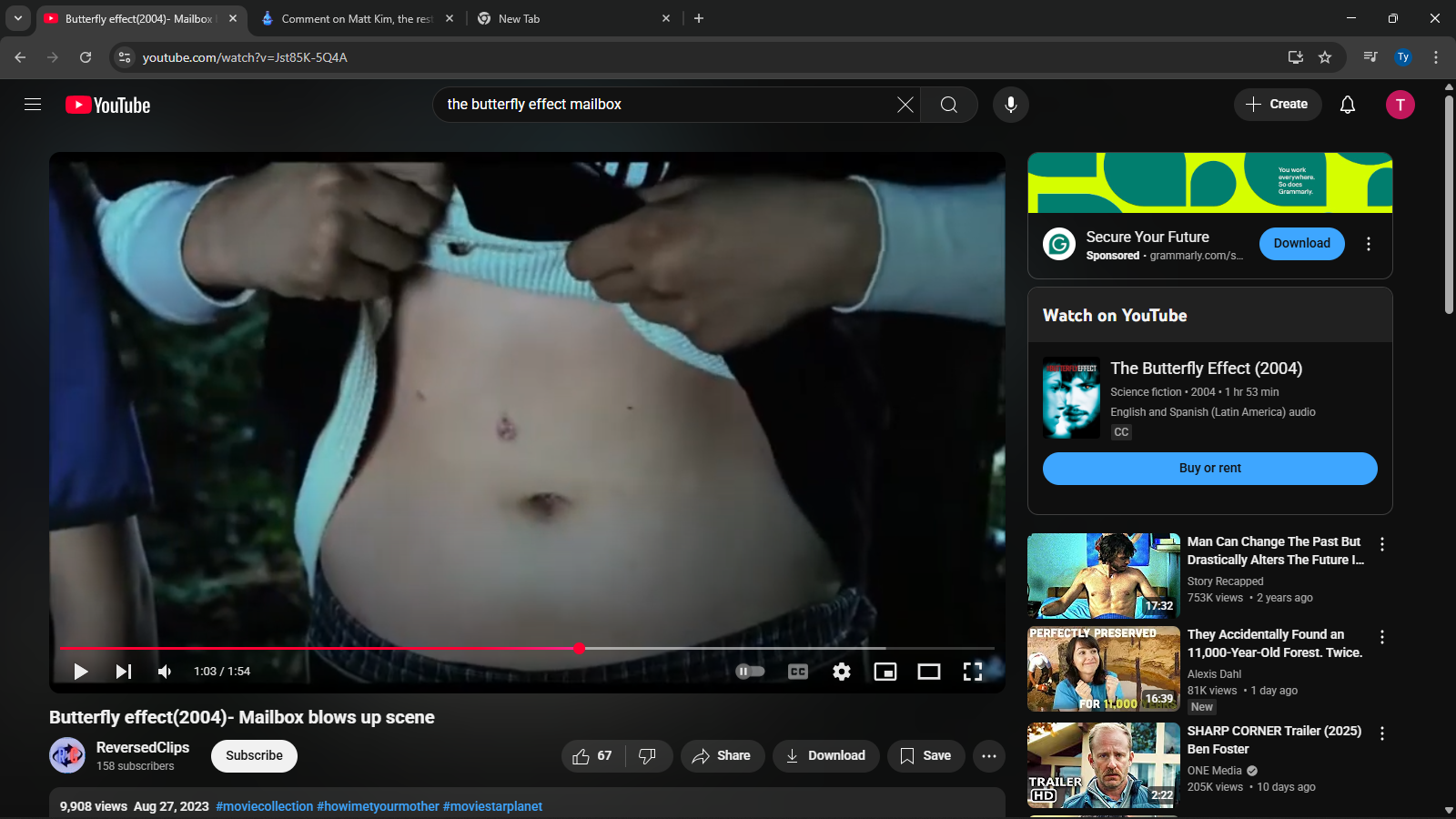Screen dimensions: 1456x819
Task: Download the video below the player
Action: click(826, 756)
